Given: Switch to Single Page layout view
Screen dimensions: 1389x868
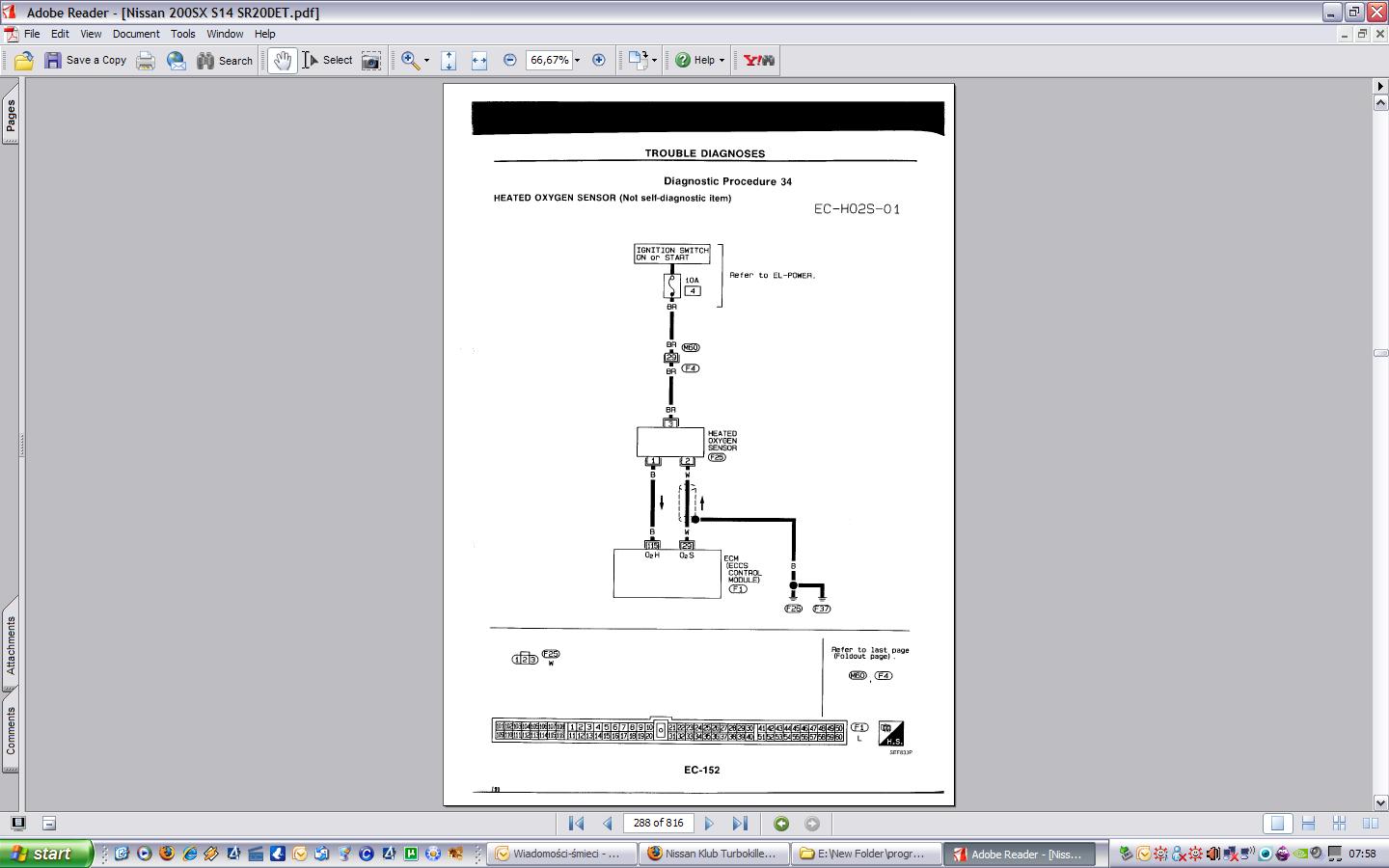Looking at the screenshot, I should (x=1277, y=824).
